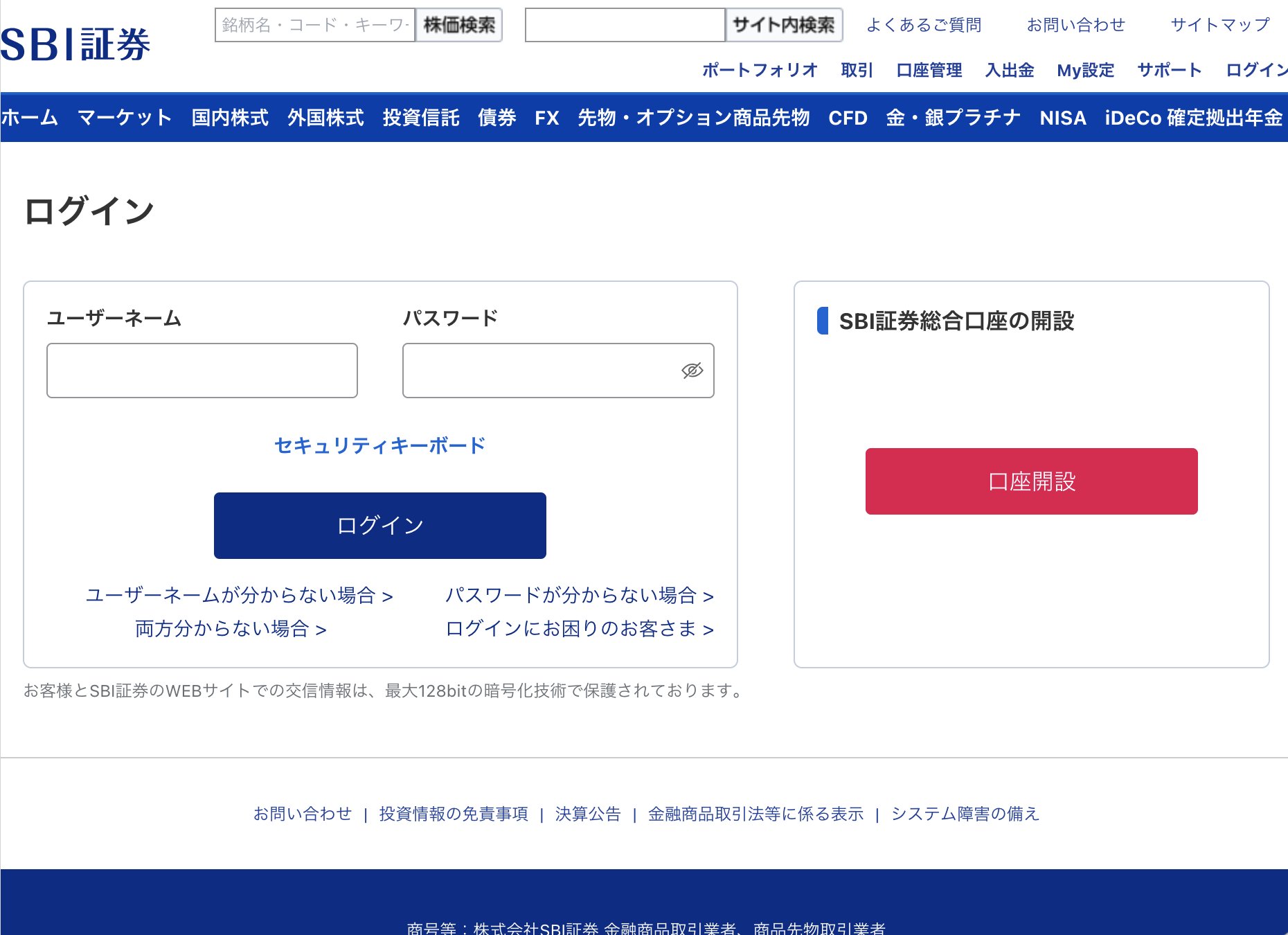Select the 外国株式 navigation tab
The height and width of the screenshot is (935, 1288).
click(x=325, y=118)
